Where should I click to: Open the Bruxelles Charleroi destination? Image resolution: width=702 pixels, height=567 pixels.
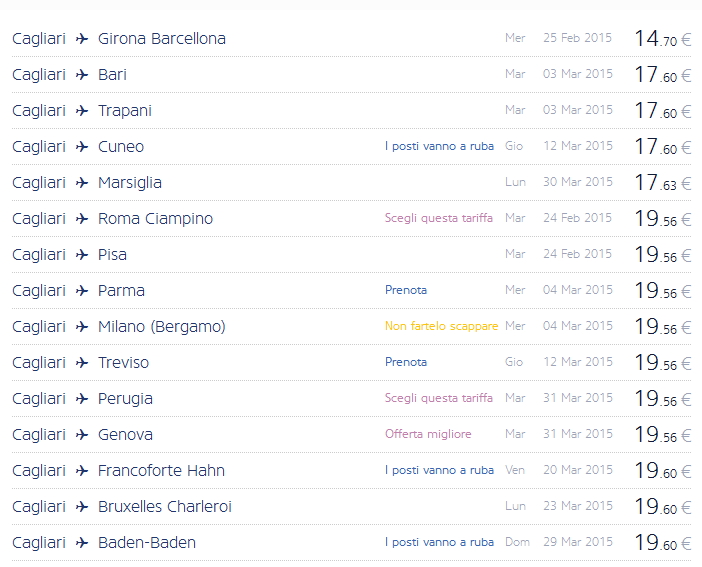click(x=165, y=507)
